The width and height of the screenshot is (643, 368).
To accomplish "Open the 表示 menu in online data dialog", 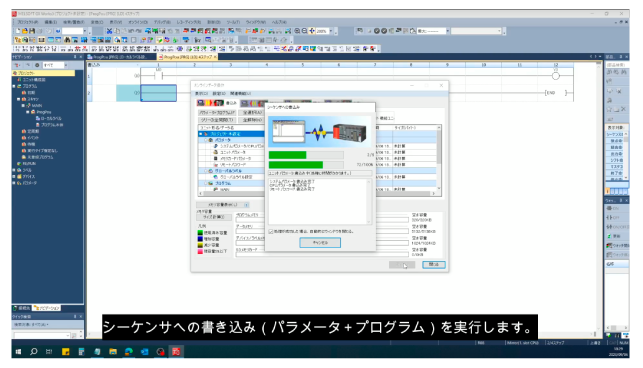I will click(x=201, y=94).
